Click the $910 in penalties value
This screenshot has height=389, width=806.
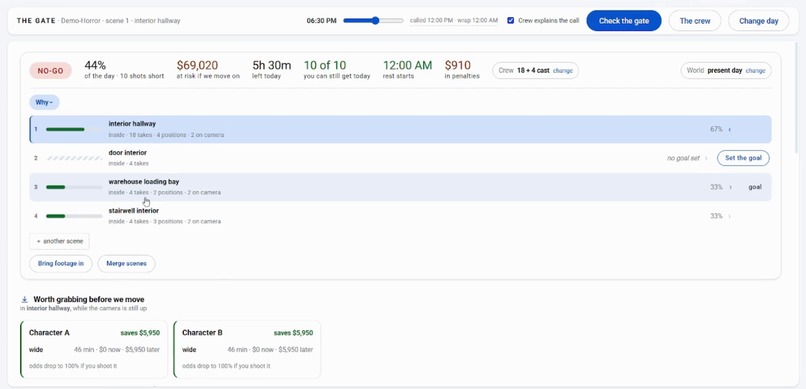coord(458,65)
